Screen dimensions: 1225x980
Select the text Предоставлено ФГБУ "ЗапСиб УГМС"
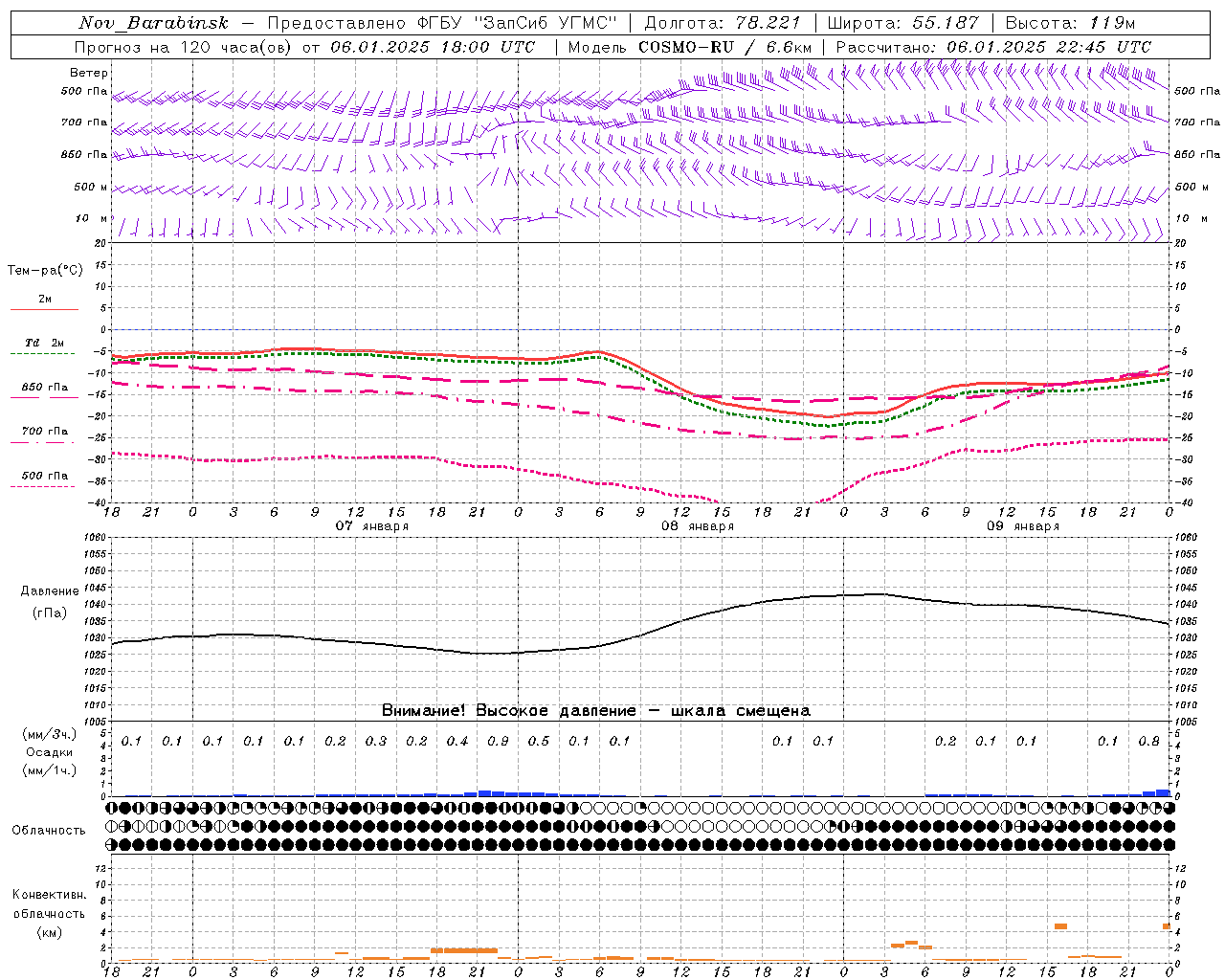pyautogui.click(x=443, y=23)
